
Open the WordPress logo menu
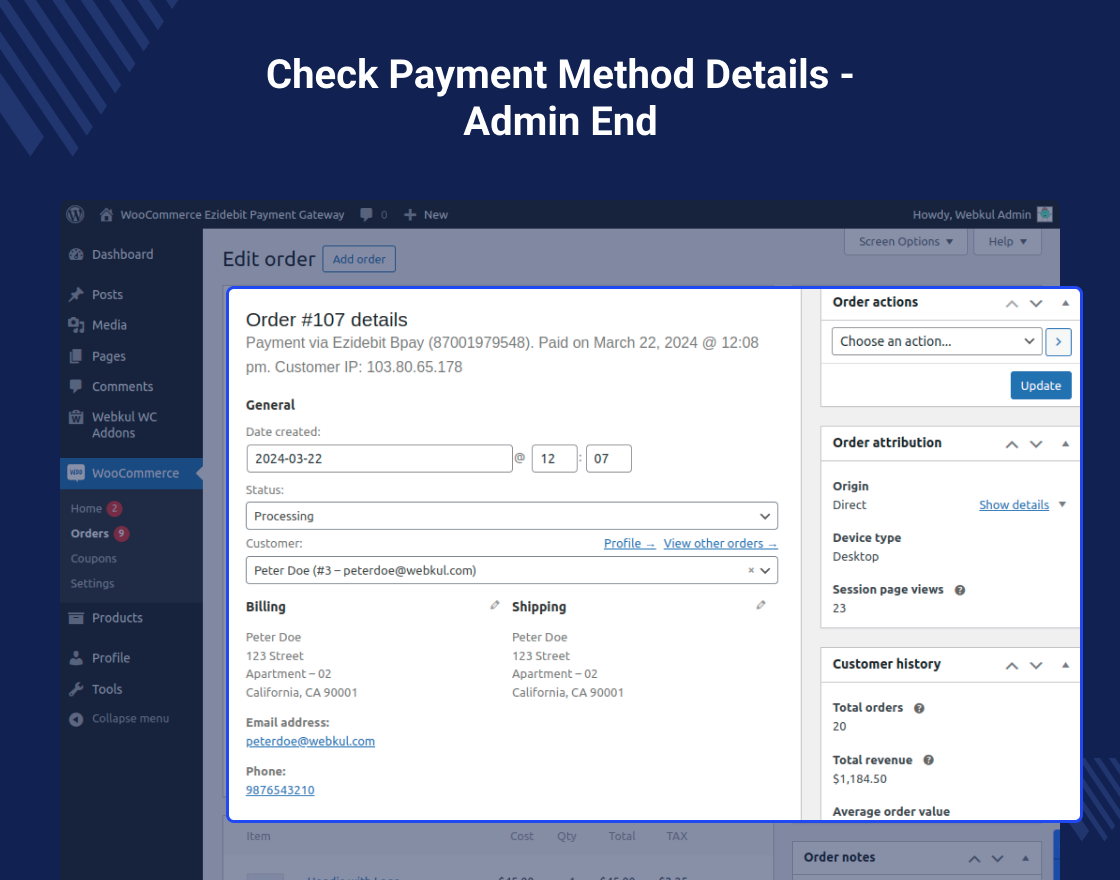coord(75,214)
